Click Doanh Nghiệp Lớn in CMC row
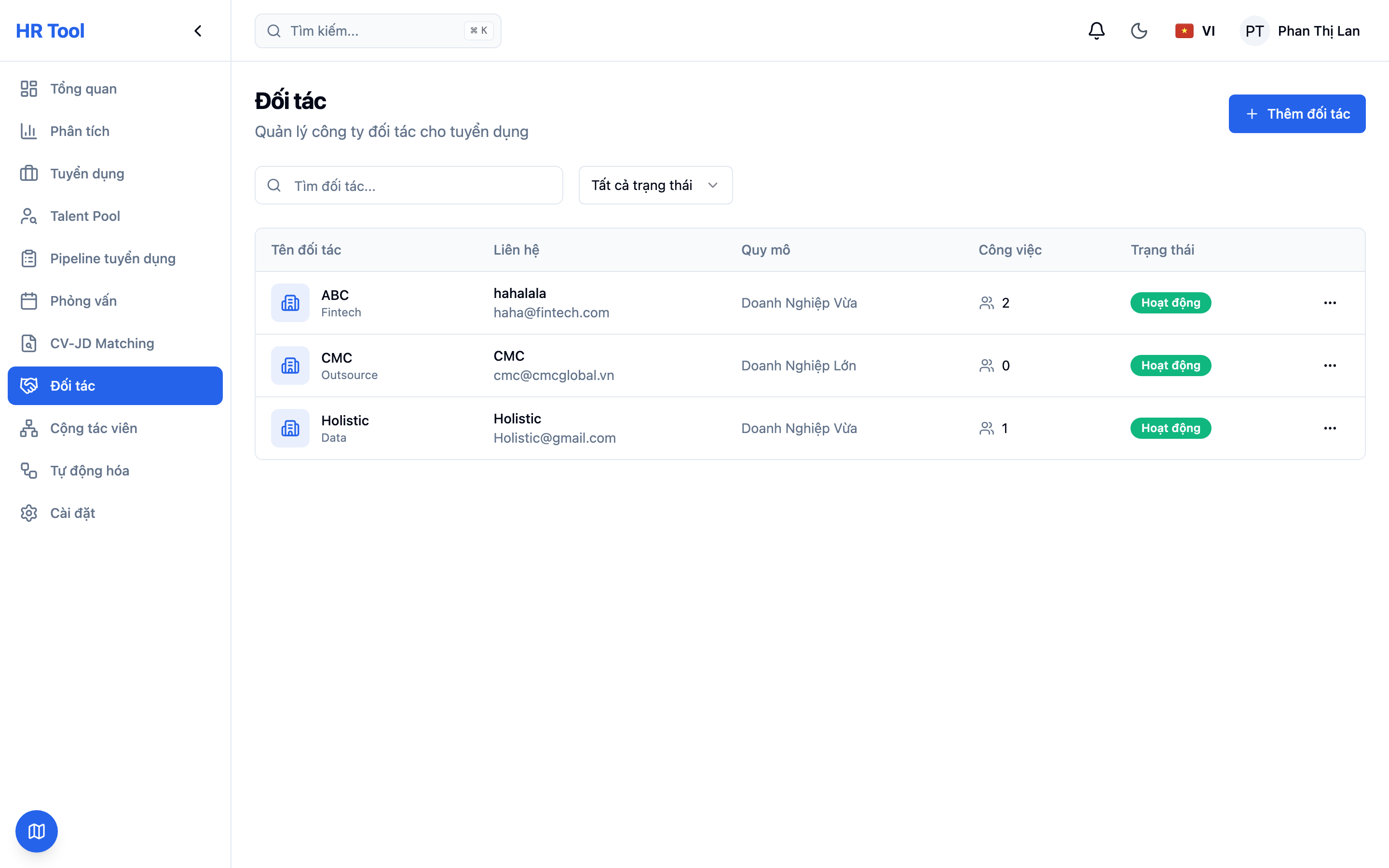This screenshot has width=1389, height=868. click(x=798, y=366)
